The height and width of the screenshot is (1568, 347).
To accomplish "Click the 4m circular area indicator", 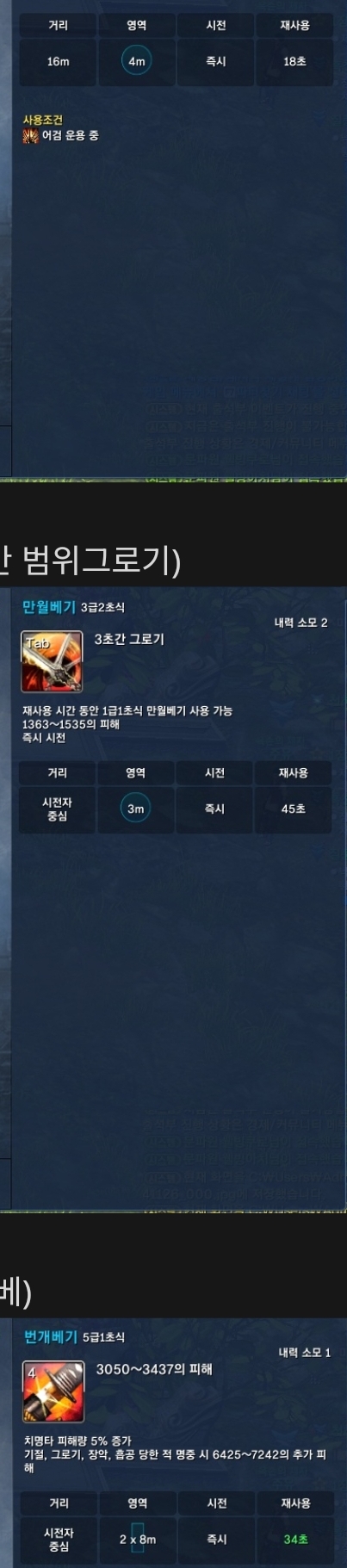I will click(x=136, y=61).
